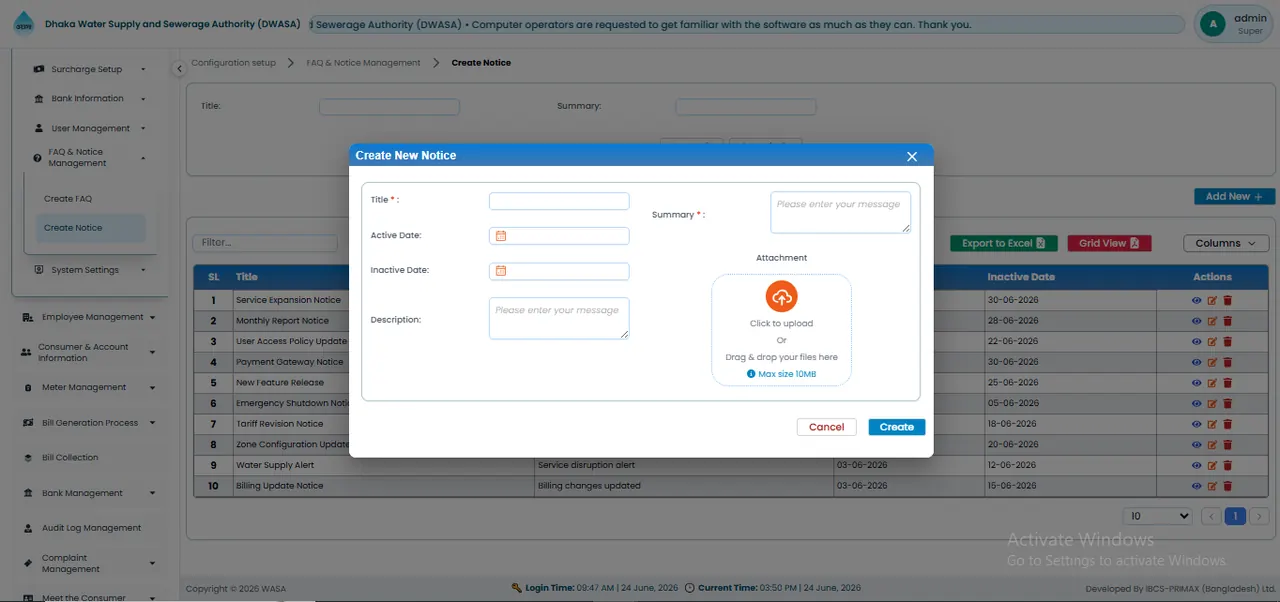Expand the Employee Management menu

click(x=89, y=317)
